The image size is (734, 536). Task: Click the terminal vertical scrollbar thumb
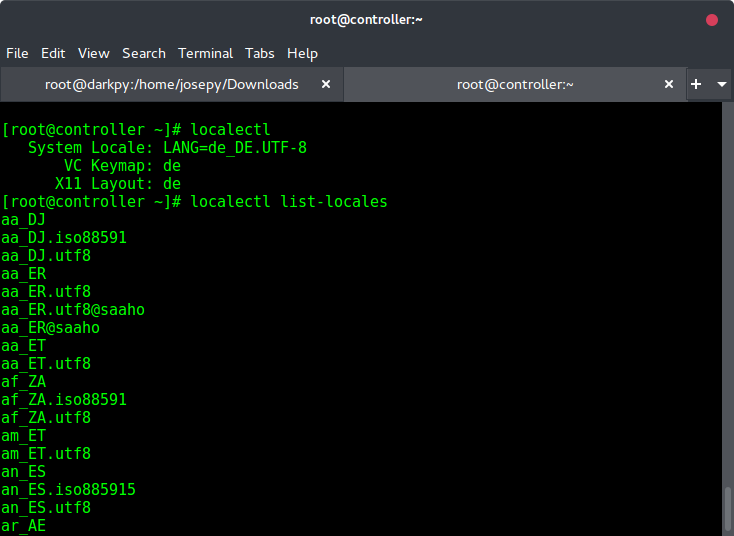click(x=727, y=511)
